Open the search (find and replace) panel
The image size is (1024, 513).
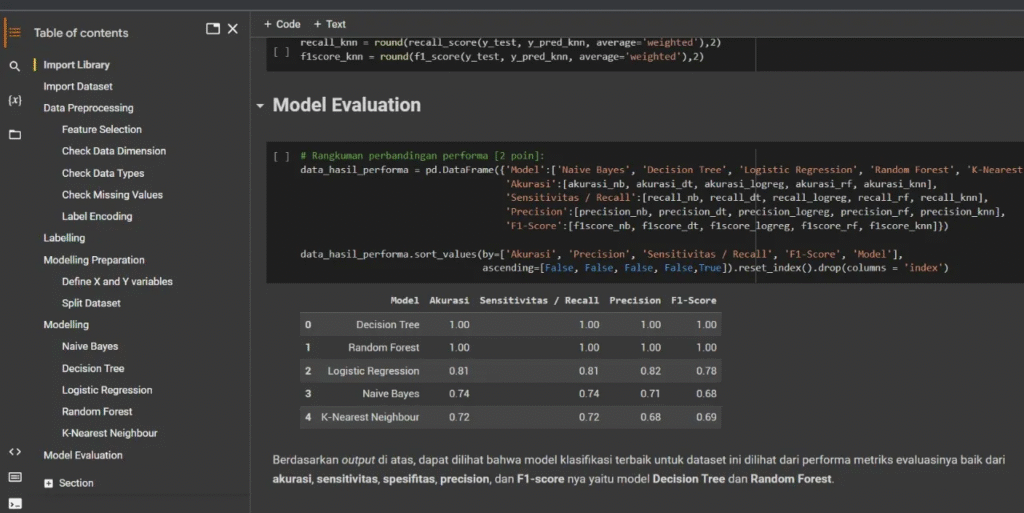(x=14, y=66)
